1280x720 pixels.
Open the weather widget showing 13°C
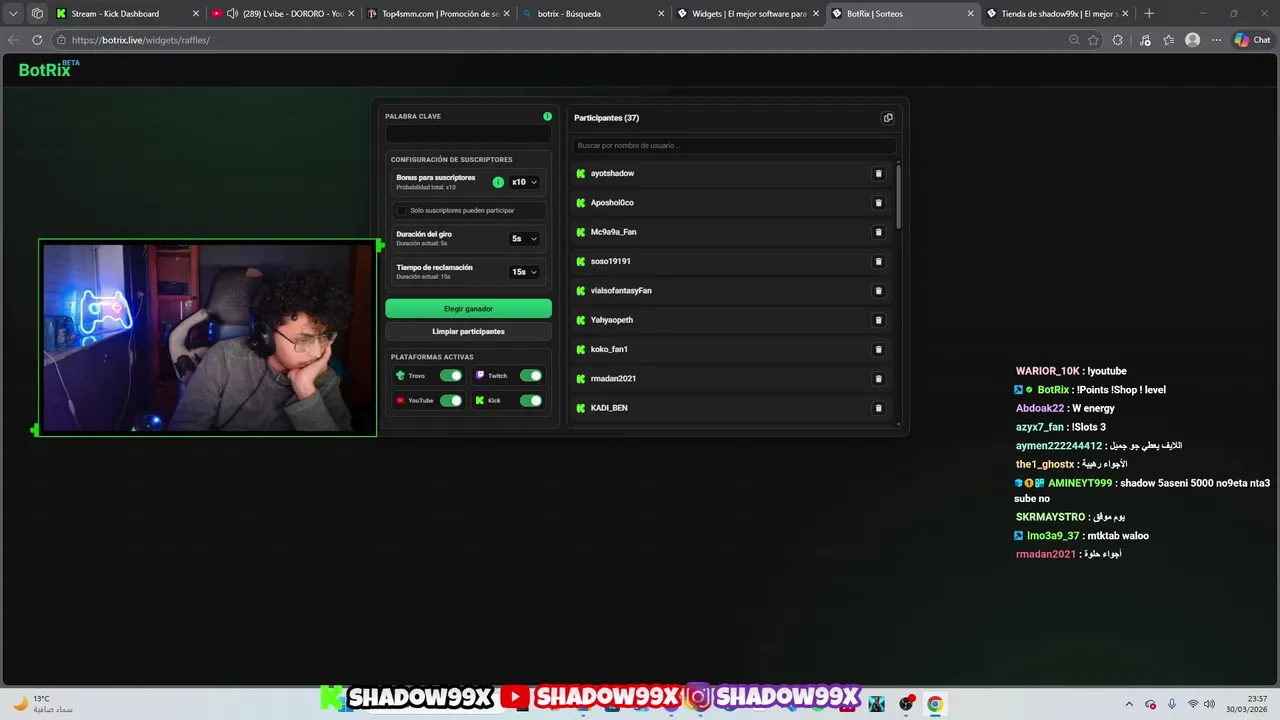click(x=40, y=704)
